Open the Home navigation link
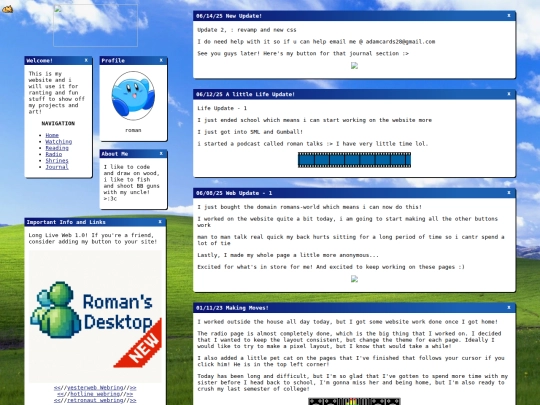Screen dimensions: 540x405 click(52, 135)
